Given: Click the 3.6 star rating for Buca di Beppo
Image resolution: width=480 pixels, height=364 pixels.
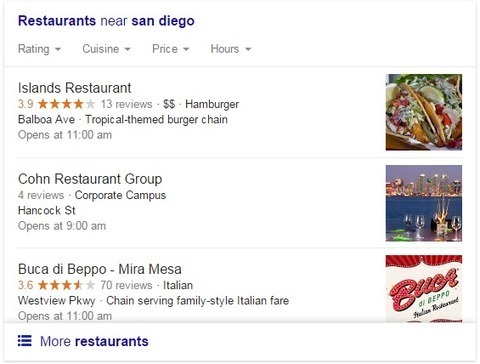Looking at the screenshot, I should coord(56,285).
